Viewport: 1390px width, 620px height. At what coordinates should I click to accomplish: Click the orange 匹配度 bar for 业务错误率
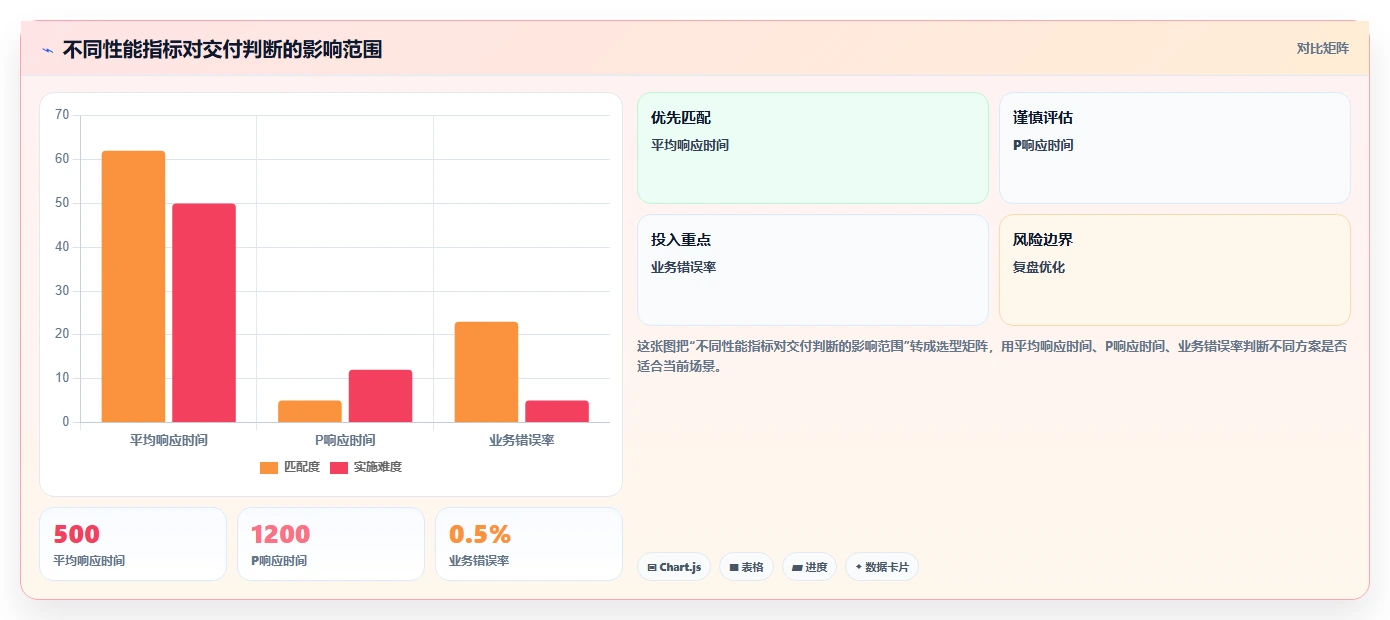[x=486, y=372]
